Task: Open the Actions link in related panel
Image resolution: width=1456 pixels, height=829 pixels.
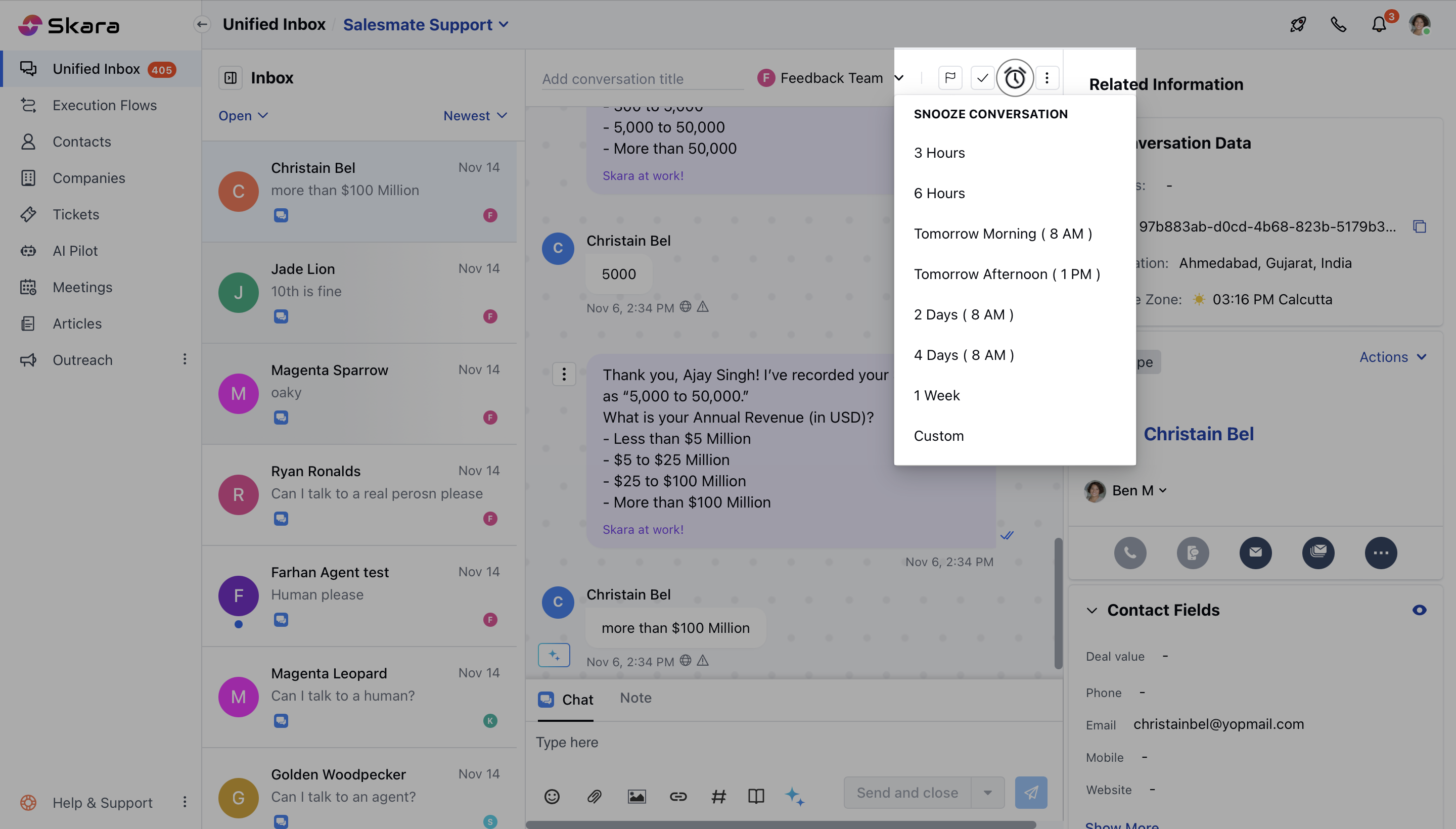Action: (x=1392, y=357)
